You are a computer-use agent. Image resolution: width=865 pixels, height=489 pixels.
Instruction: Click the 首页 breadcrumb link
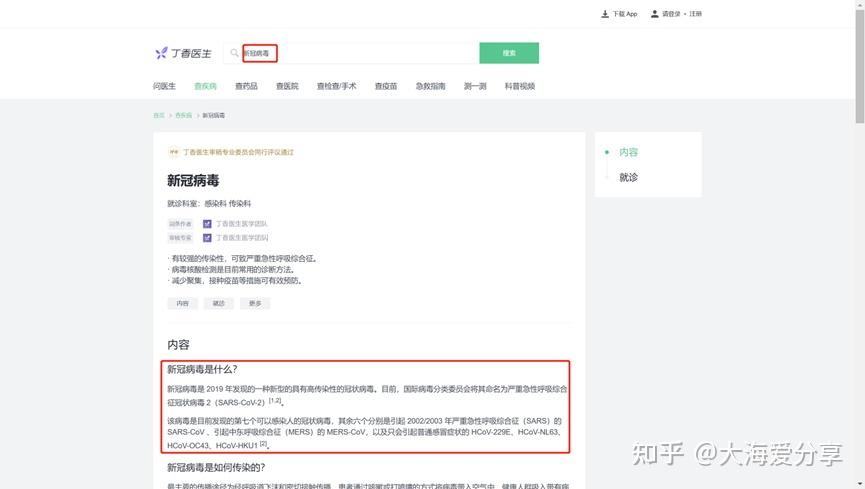coord(159,115)
